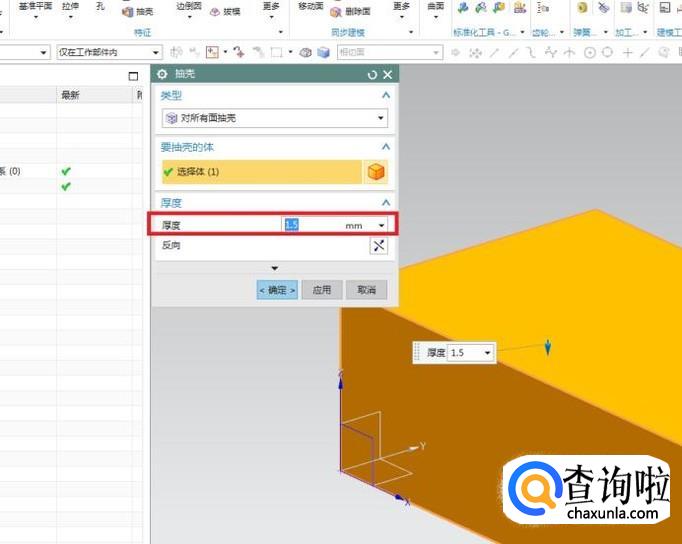Click third Standardization Tools icon with yellow sheet

499,7
